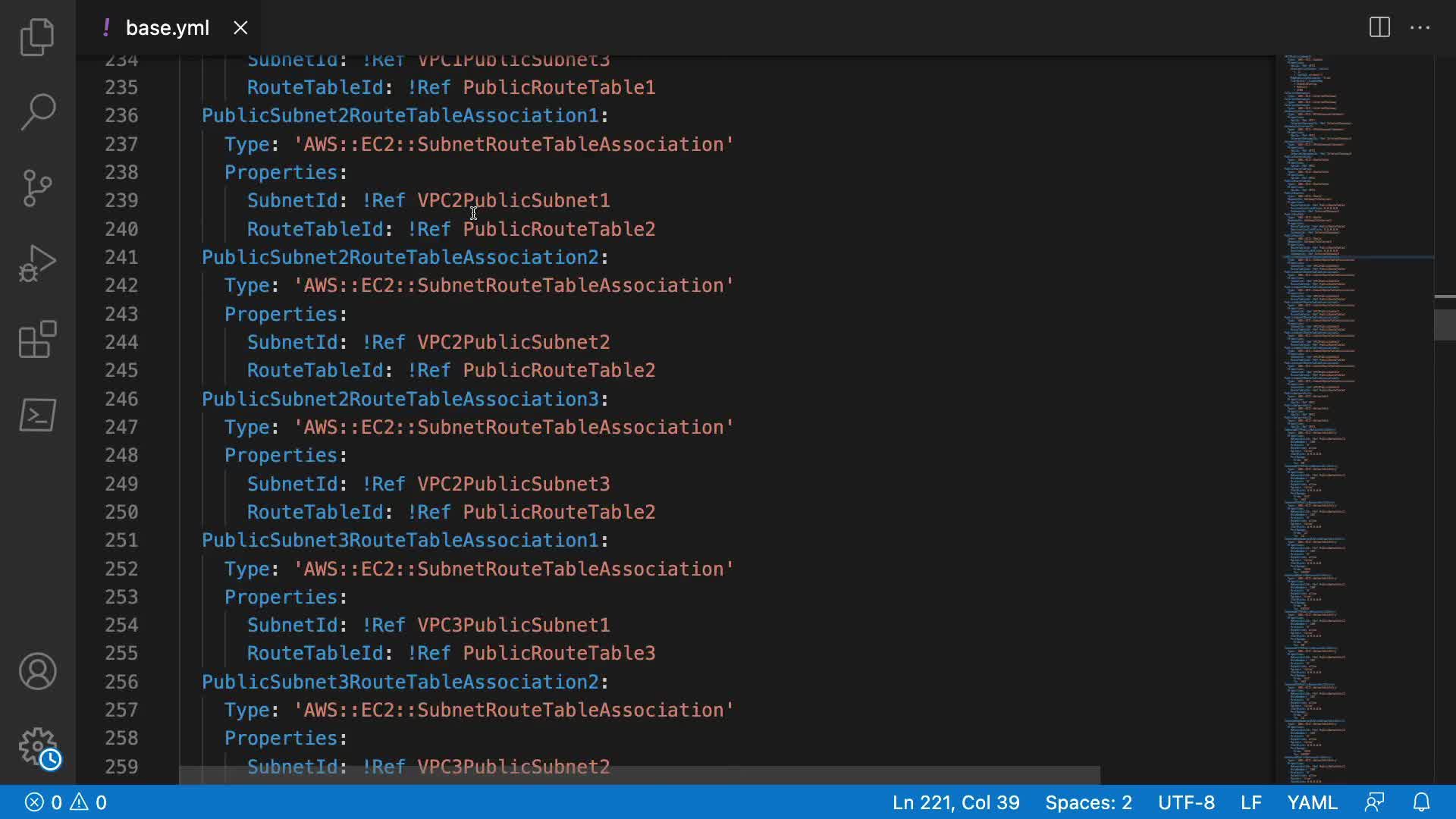Open the Run and Debug view
Screen dimensions: 1456x819
click(37, 263)
